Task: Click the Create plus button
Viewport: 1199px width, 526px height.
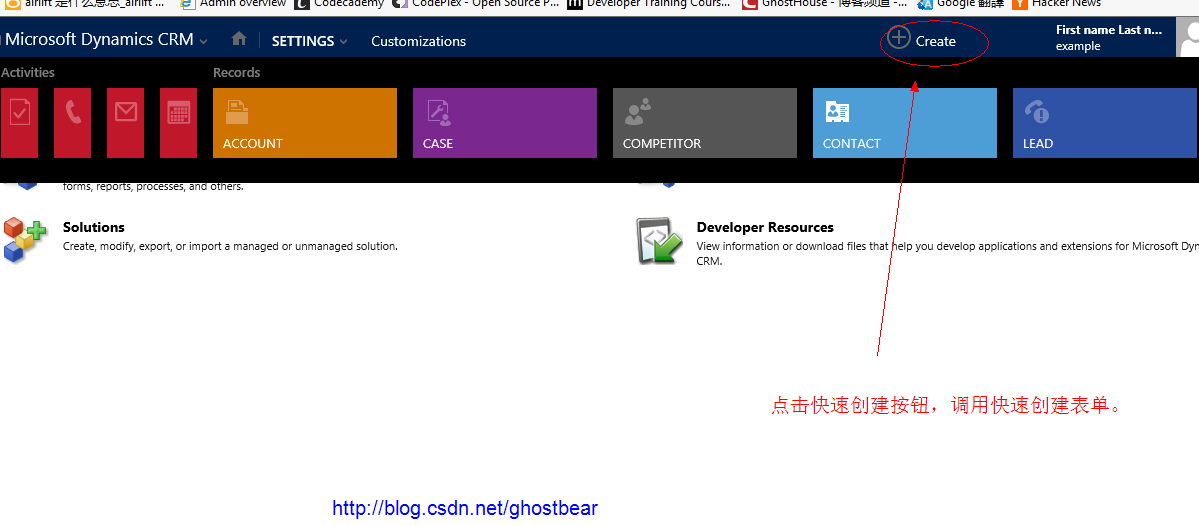Action: click(x=898, y=37)
